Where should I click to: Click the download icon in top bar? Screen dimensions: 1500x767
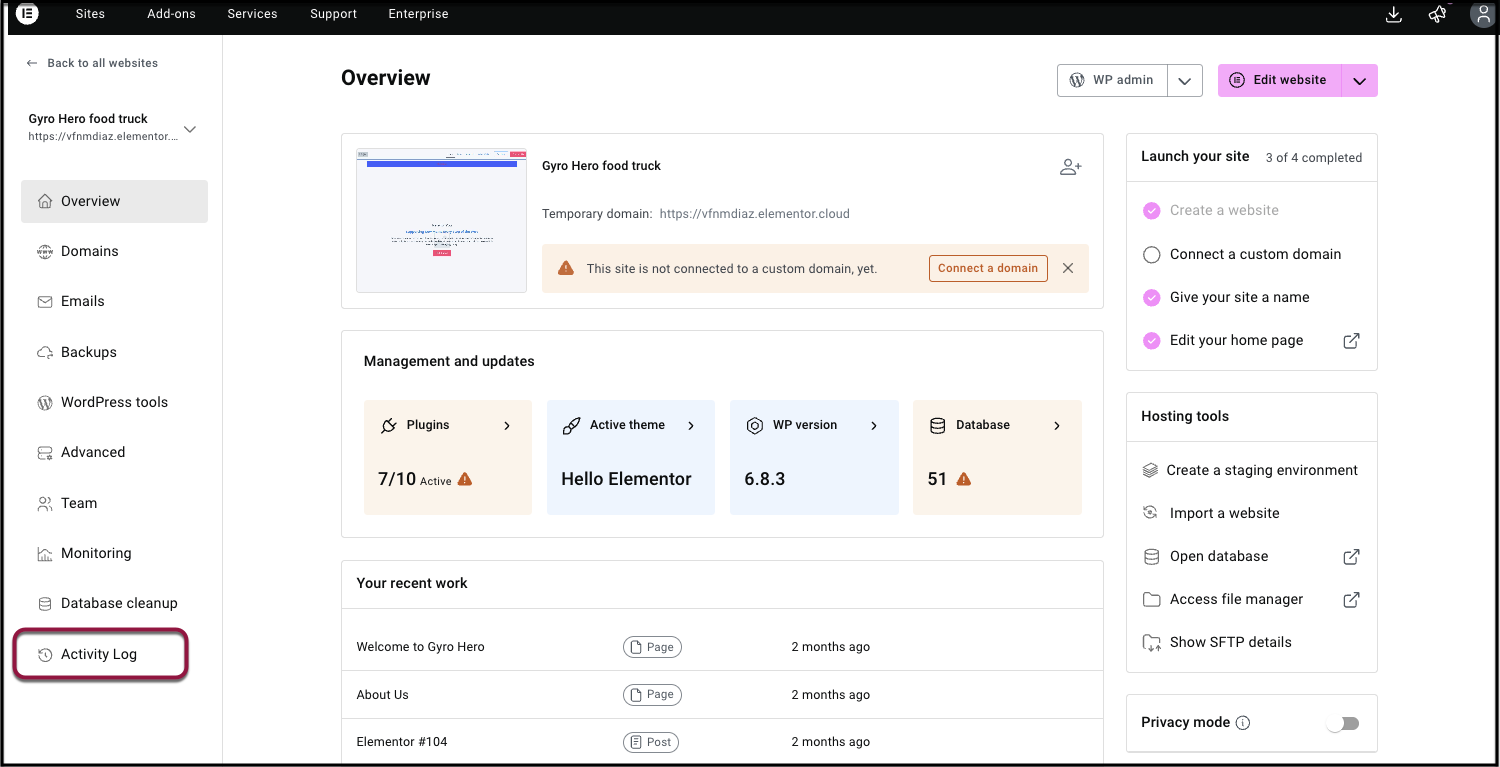coord(1393,14)
